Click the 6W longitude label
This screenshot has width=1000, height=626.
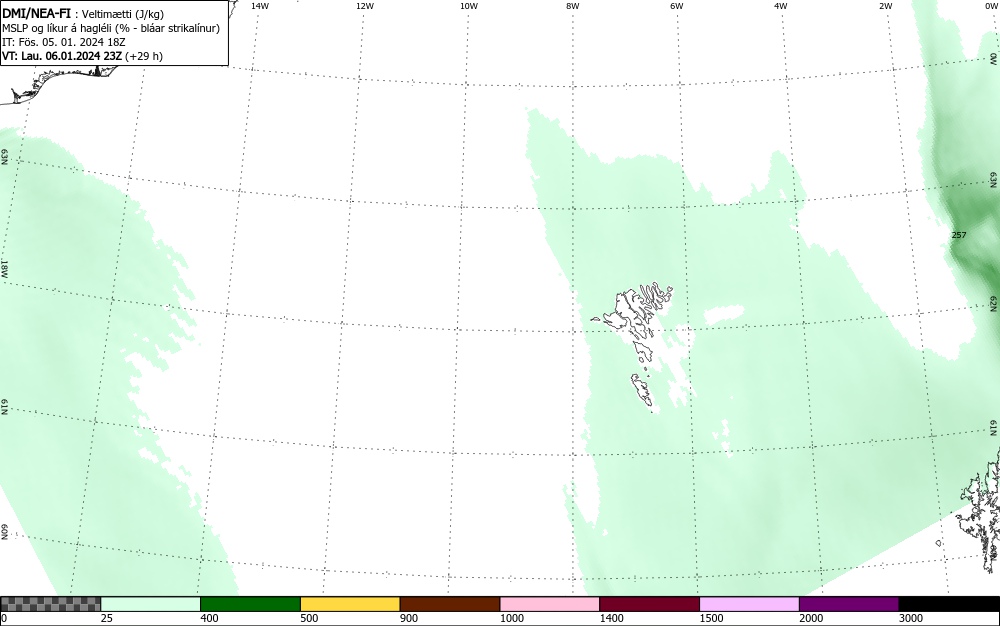tap(677, 6)
